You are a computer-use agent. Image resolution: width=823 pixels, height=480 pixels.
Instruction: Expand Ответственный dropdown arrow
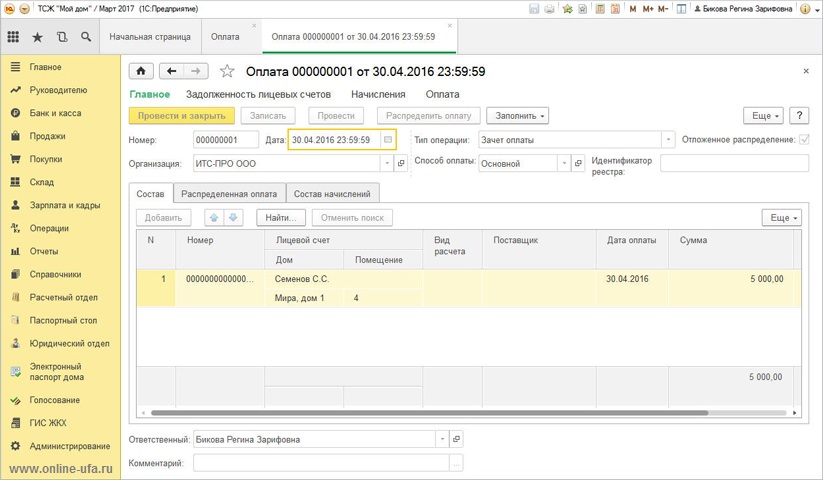442,439
